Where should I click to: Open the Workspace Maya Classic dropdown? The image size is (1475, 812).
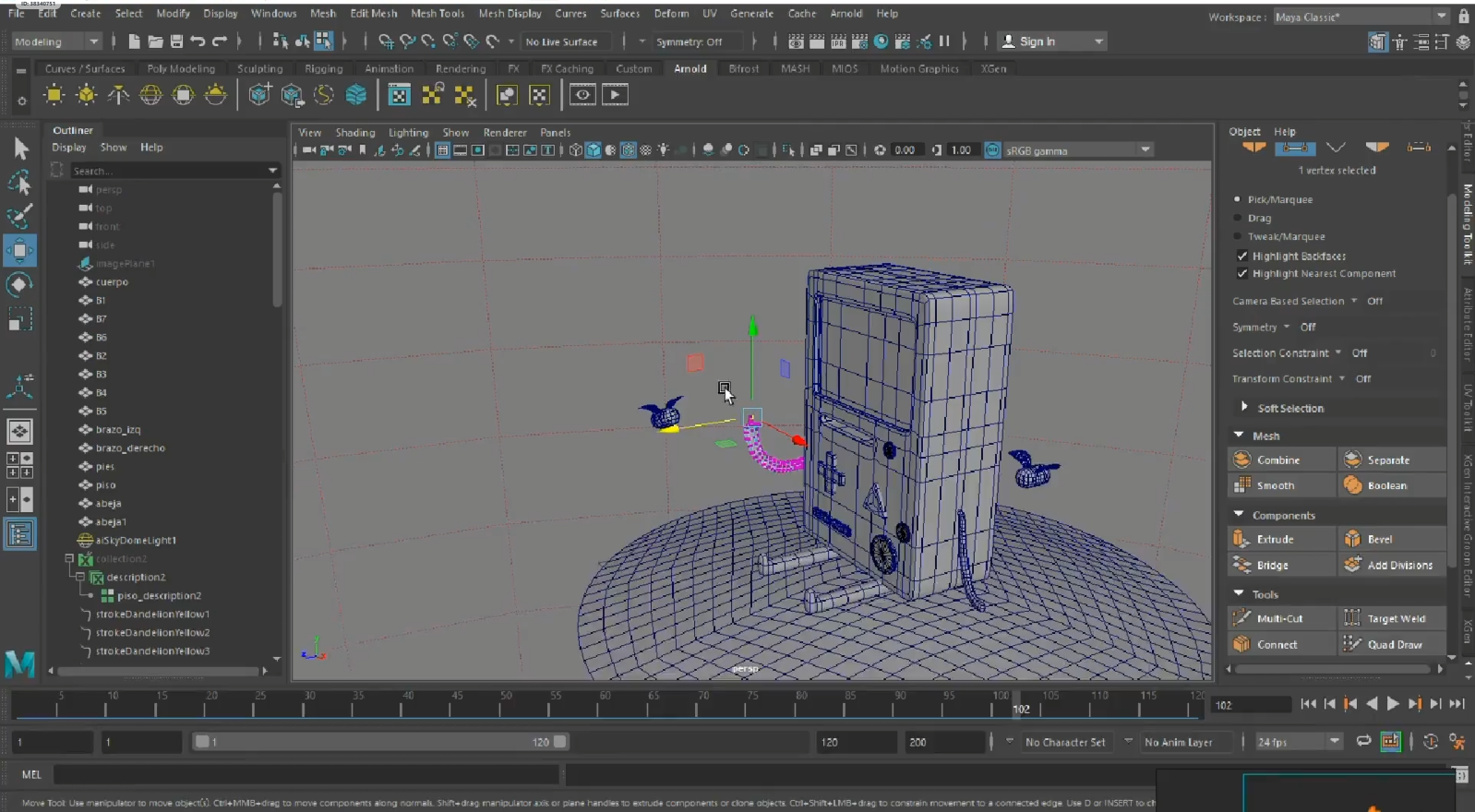click(x=1361, y=17)
